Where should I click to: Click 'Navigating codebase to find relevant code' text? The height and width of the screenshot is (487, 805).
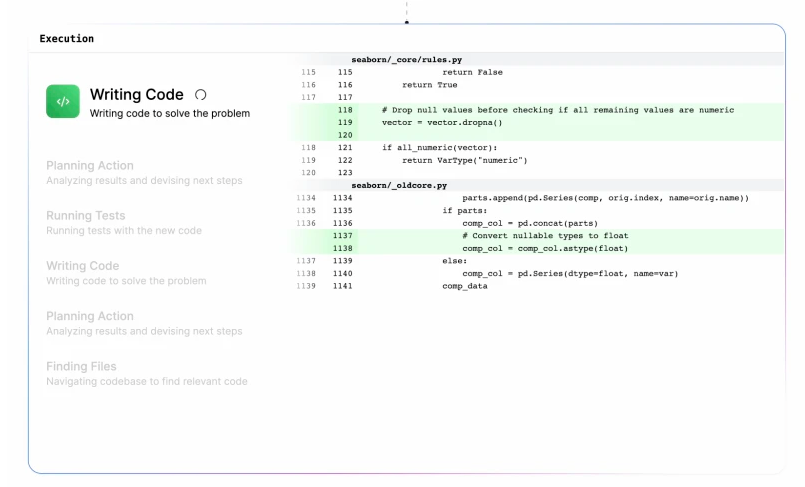tap(147, 381)
